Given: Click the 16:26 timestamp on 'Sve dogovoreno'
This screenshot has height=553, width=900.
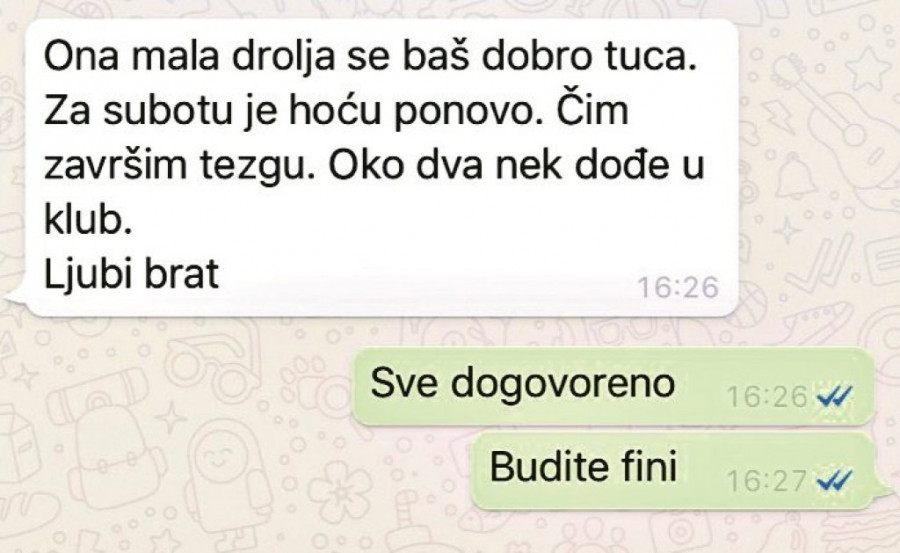Looking at the screenshot, I should (x=767, y=396).
